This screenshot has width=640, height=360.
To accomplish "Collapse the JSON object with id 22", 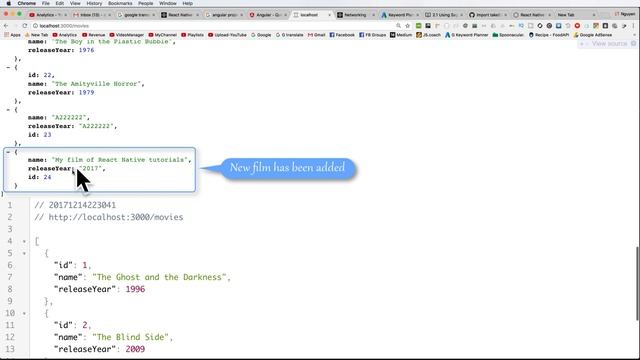I will [x=8, y=67].
